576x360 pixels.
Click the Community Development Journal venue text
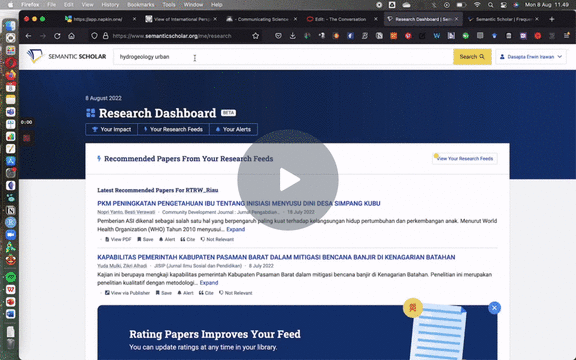click(221, 212)
